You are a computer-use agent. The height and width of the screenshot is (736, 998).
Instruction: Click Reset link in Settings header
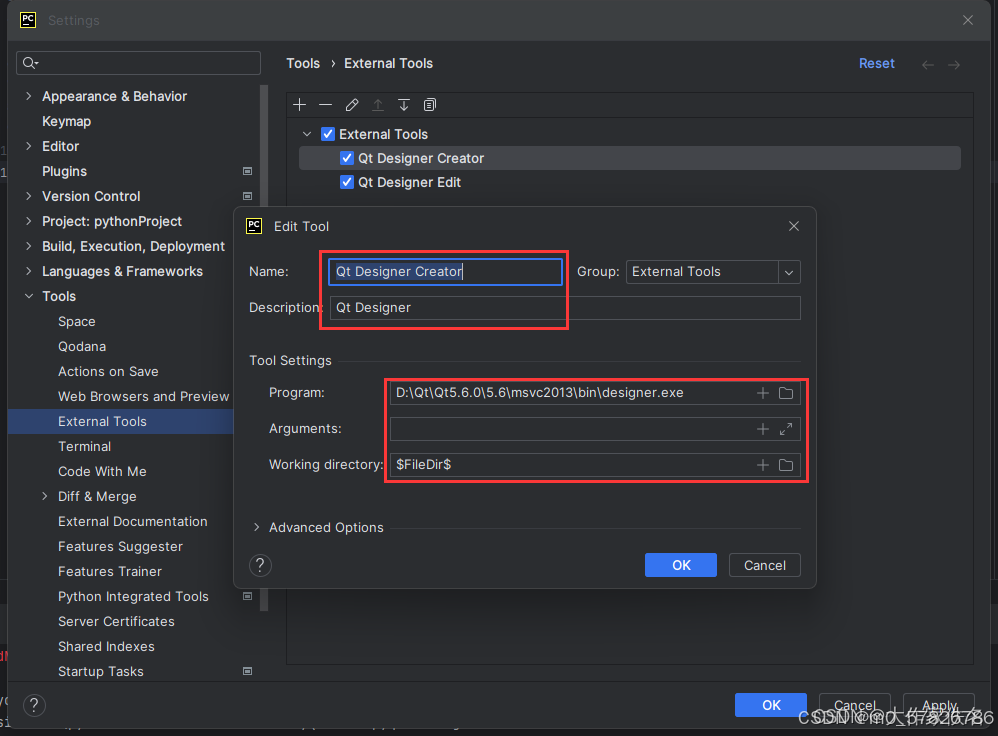pos(876,64)
